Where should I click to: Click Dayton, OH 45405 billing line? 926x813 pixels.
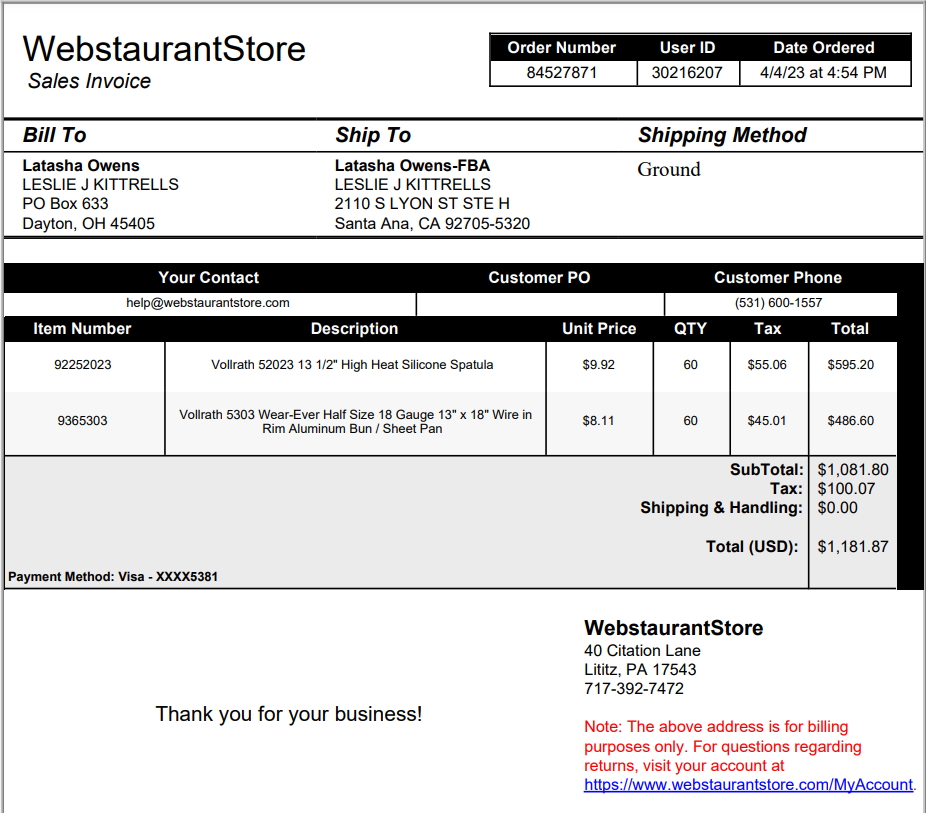[x=89, y=224]
